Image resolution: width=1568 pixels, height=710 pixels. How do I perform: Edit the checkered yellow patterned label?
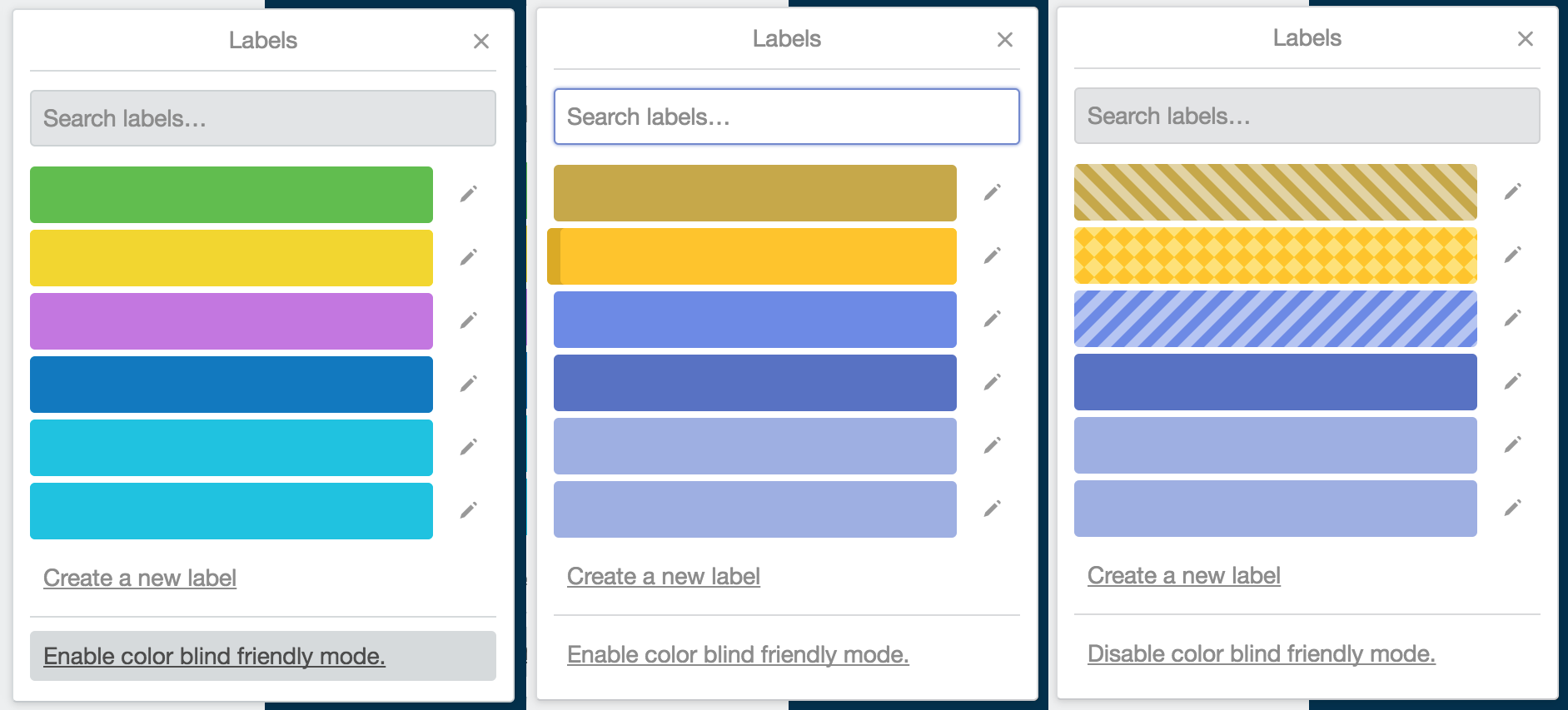pyautogui.click(x=1512, y=255)
